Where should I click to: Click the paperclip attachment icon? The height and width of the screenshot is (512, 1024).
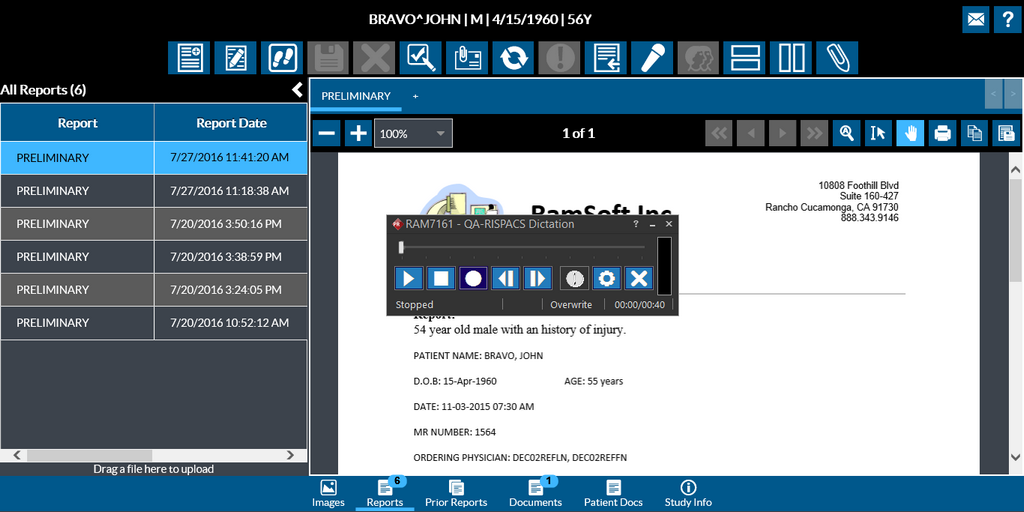(837, 57)
